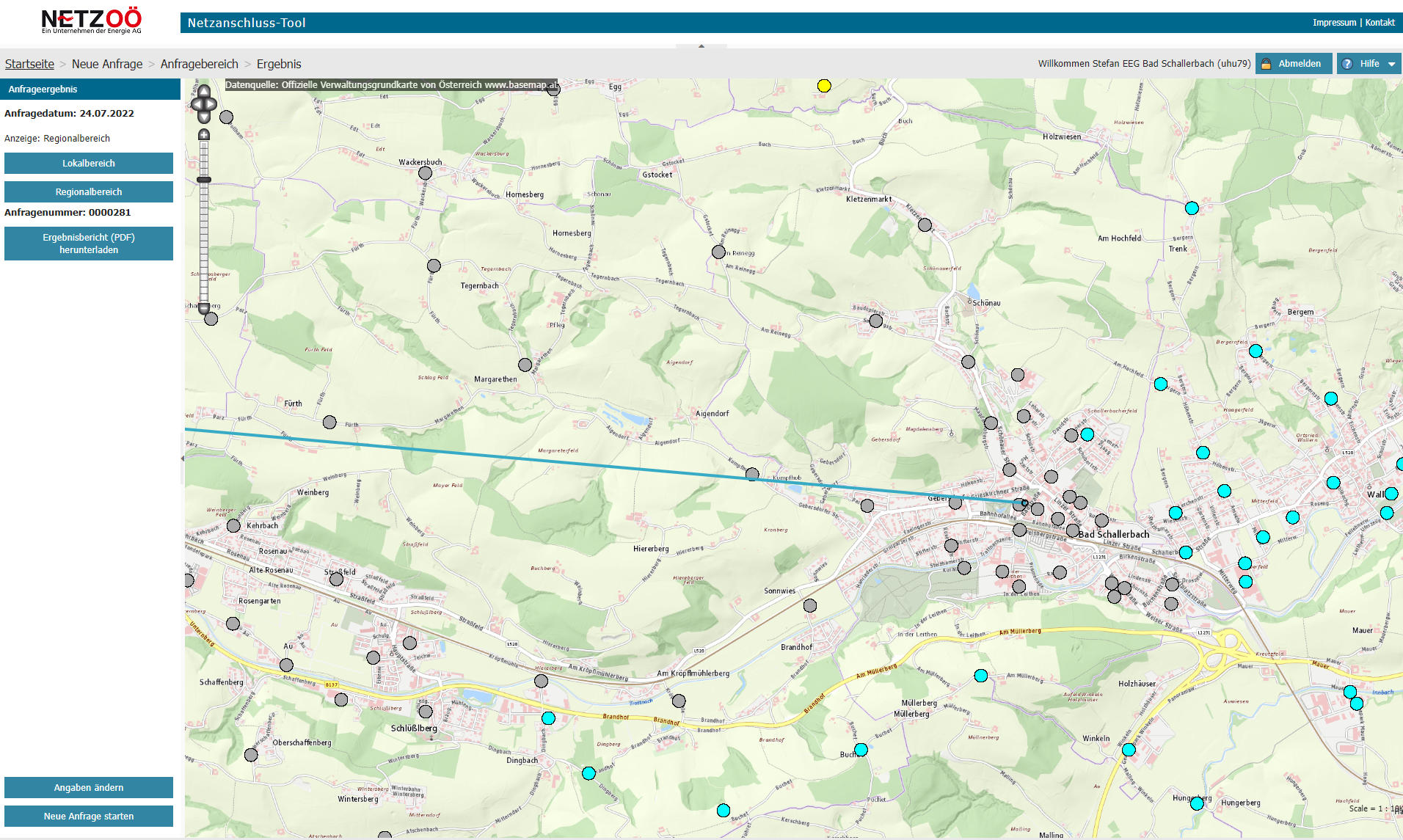Download the Ergebnisbericht PDF
The height and width of the screenshot is (840, 1403).
(89, 244)
